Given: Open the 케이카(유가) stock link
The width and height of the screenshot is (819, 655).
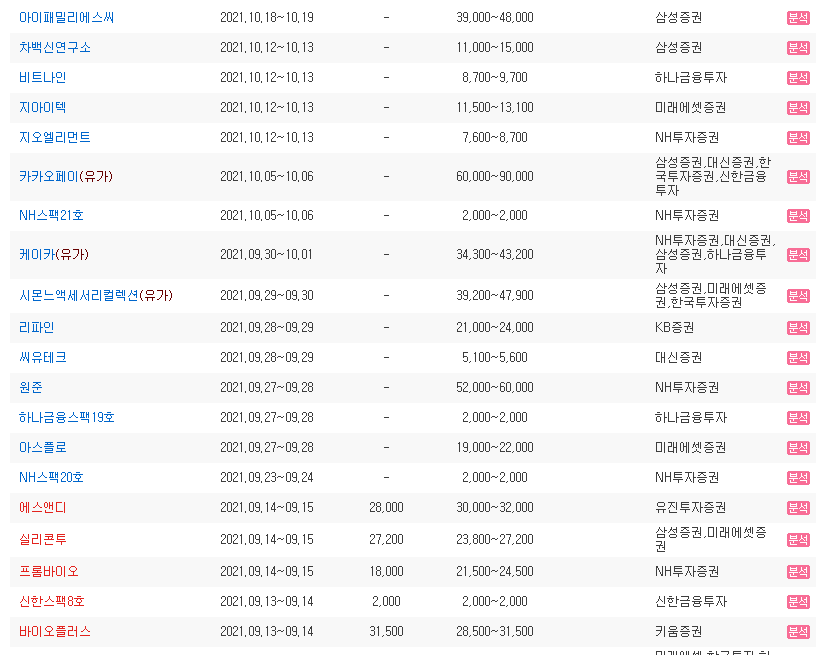Looking at the screenshot, I should tap(54, 254).
